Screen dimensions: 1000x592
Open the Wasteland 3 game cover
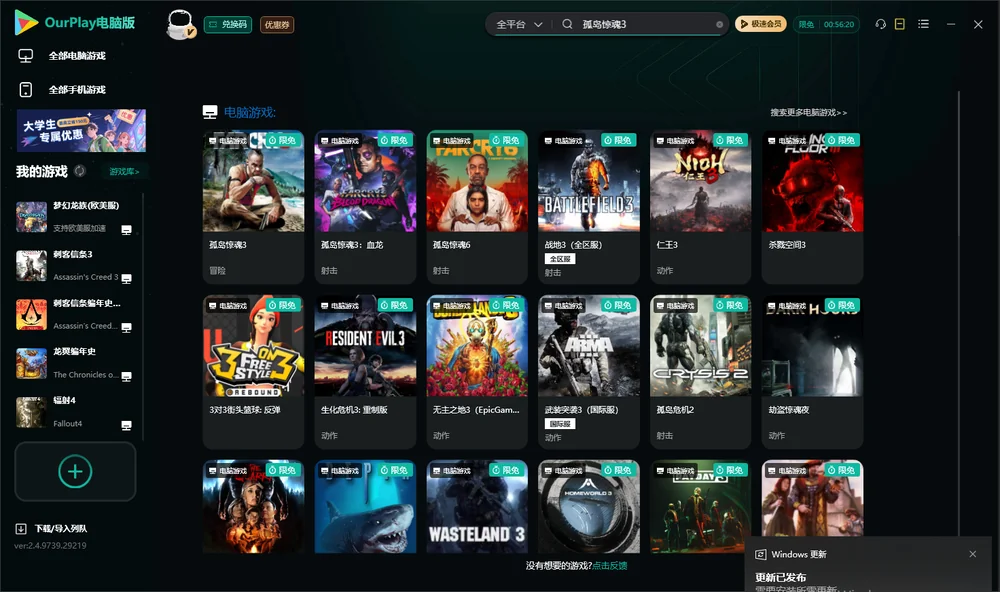click(x=477, y=507)
